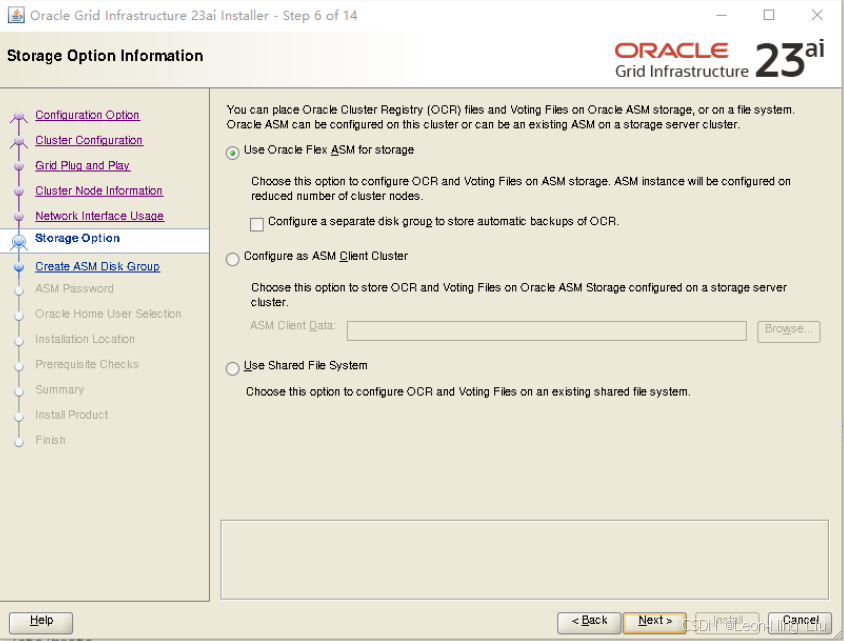This screenshot has width=844, height=641.
Task: Click the Summary step text
Action: [59, 390]
